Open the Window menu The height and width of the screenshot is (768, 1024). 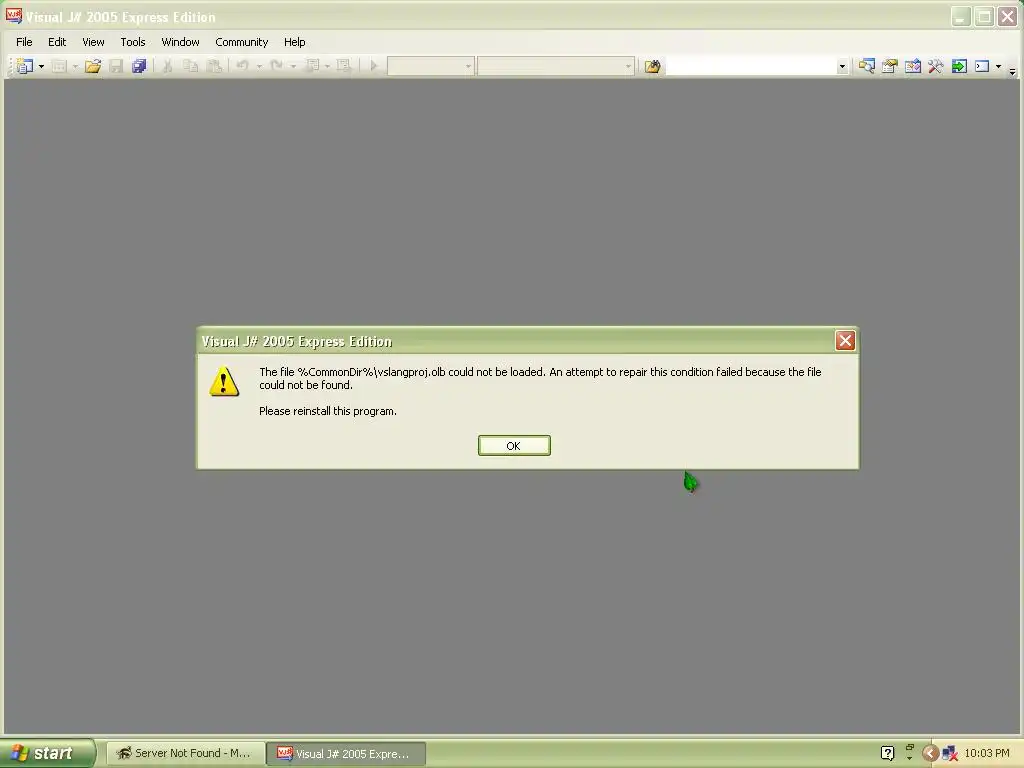(180, 42)
